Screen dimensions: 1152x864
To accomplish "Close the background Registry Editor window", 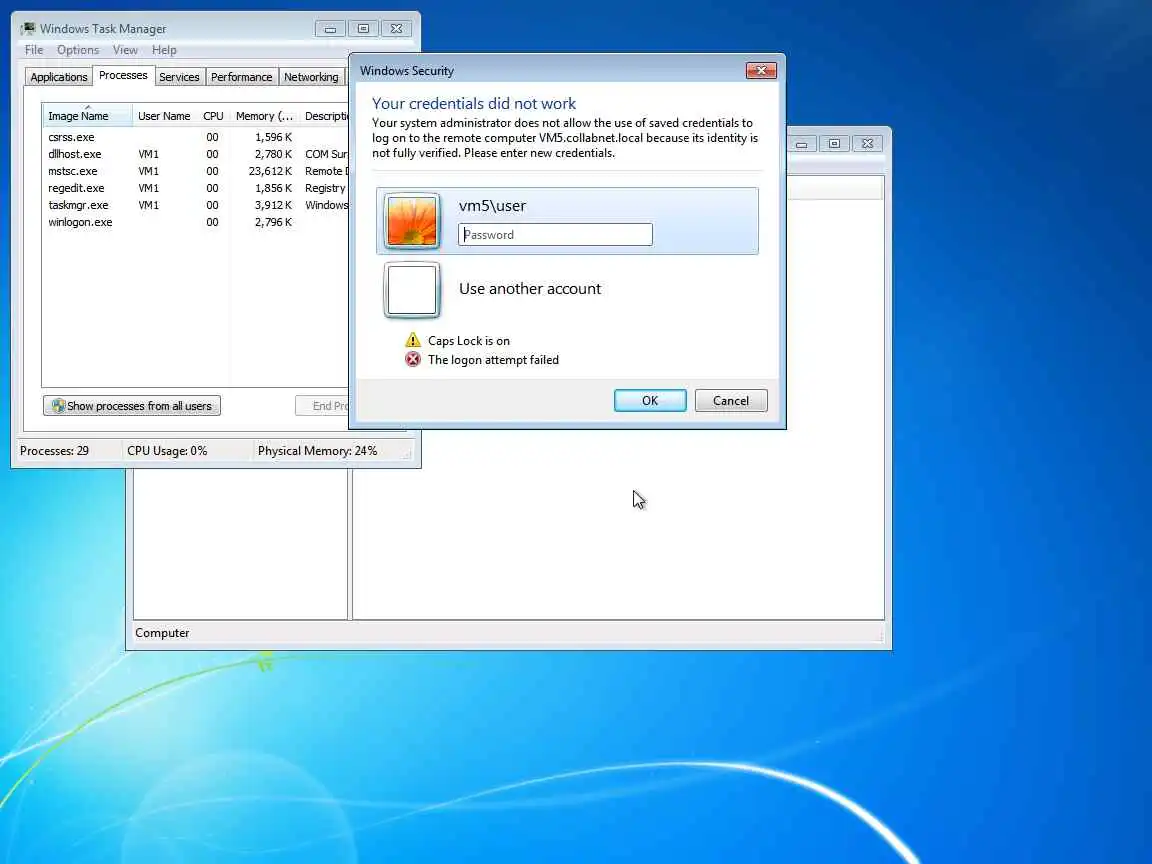I will coord(867,144).
